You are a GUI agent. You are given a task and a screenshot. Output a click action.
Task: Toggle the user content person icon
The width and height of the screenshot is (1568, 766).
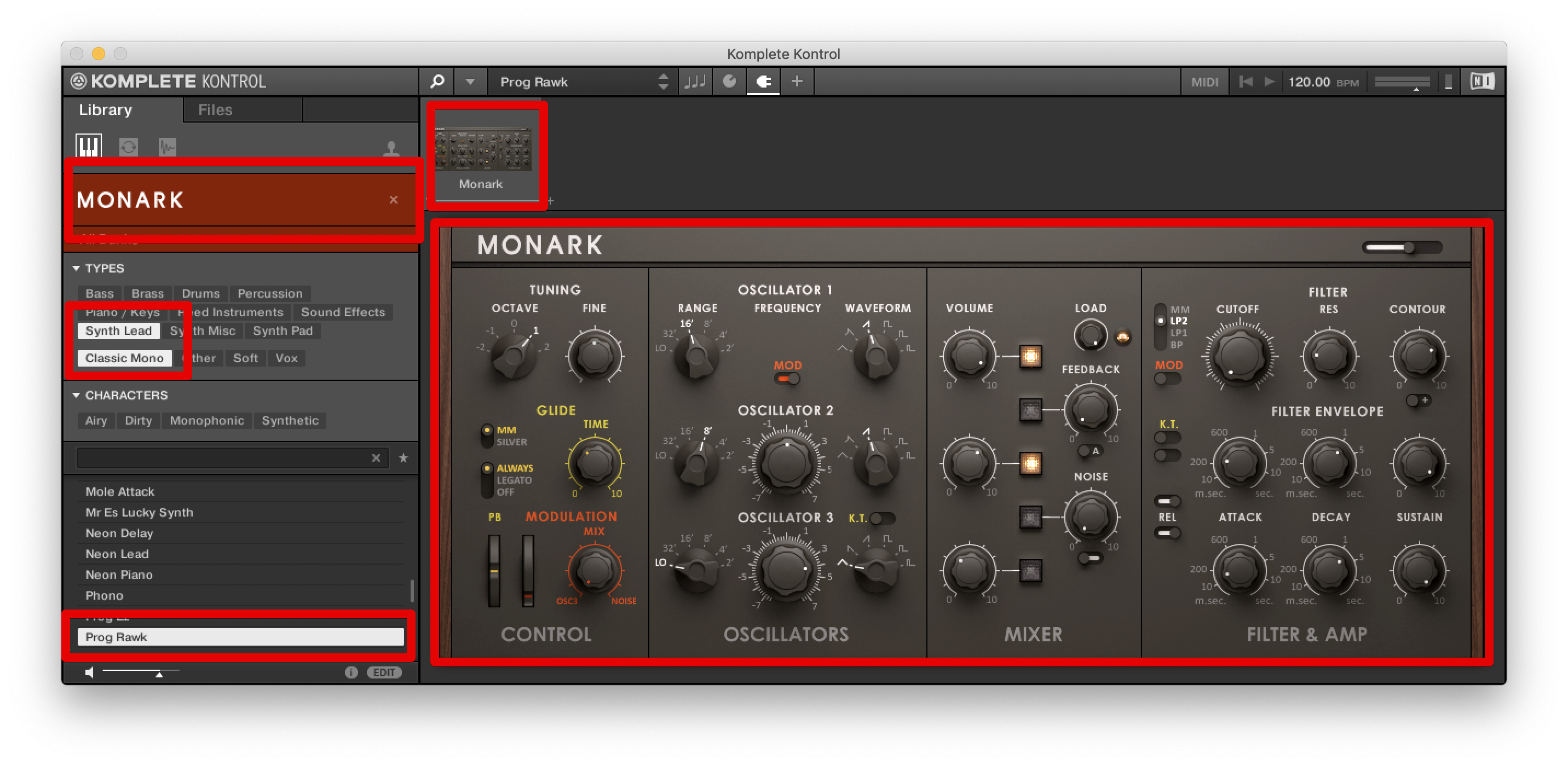[391, 148]
